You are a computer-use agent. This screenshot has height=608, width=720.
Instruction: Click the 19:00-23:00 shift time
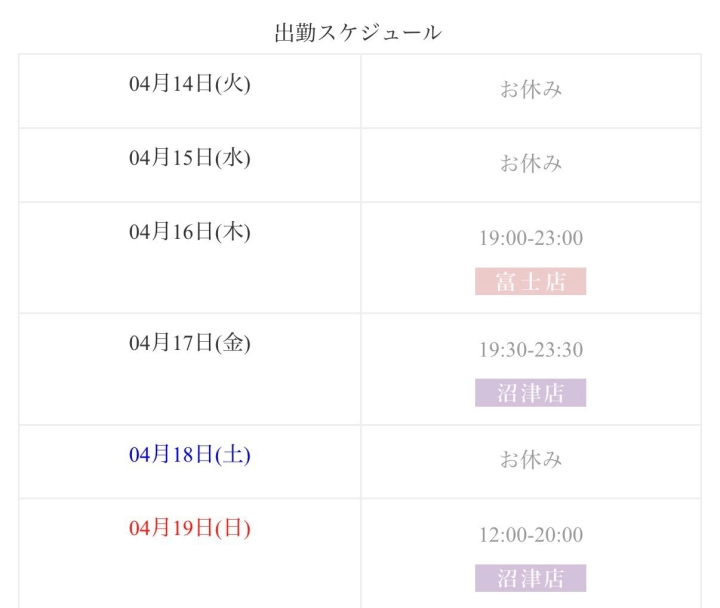tap(530, 239)
